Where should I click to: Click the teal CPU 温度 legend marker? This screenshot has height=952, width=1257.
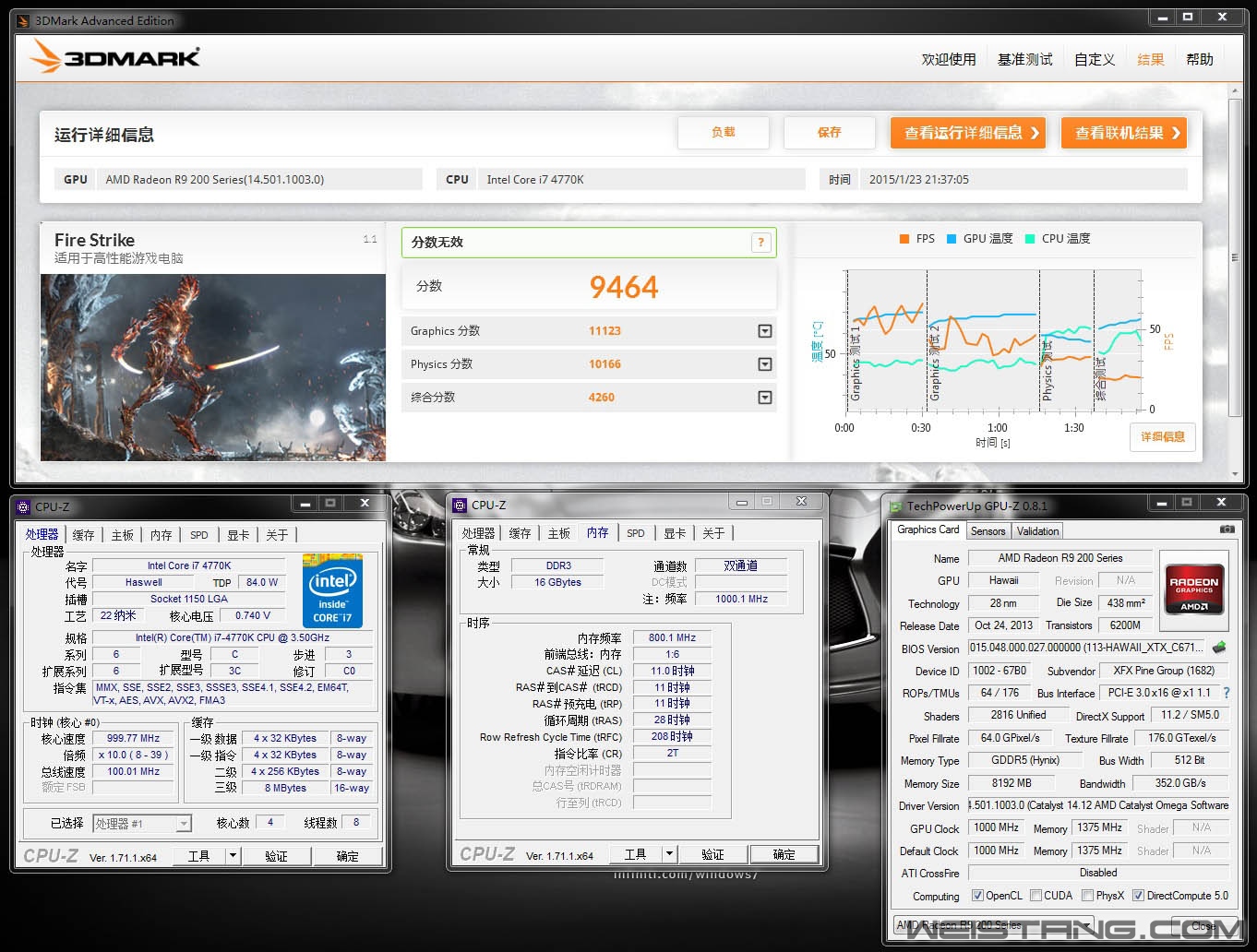coord(1030,239)
